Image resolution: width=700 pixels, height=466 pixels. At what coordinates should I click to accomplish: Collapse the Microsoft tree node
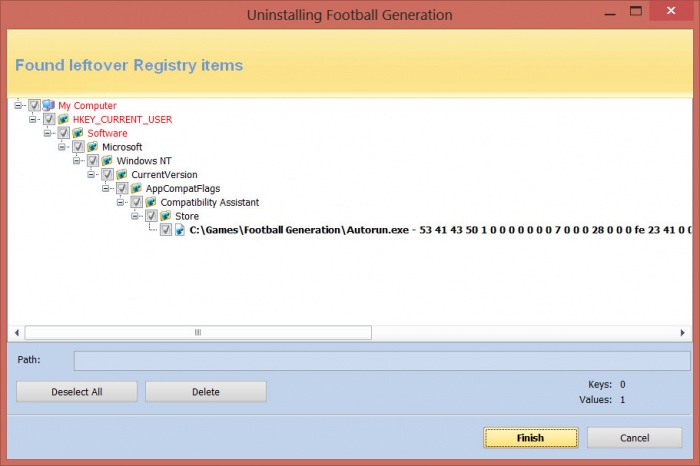click(x=62, y=147)
